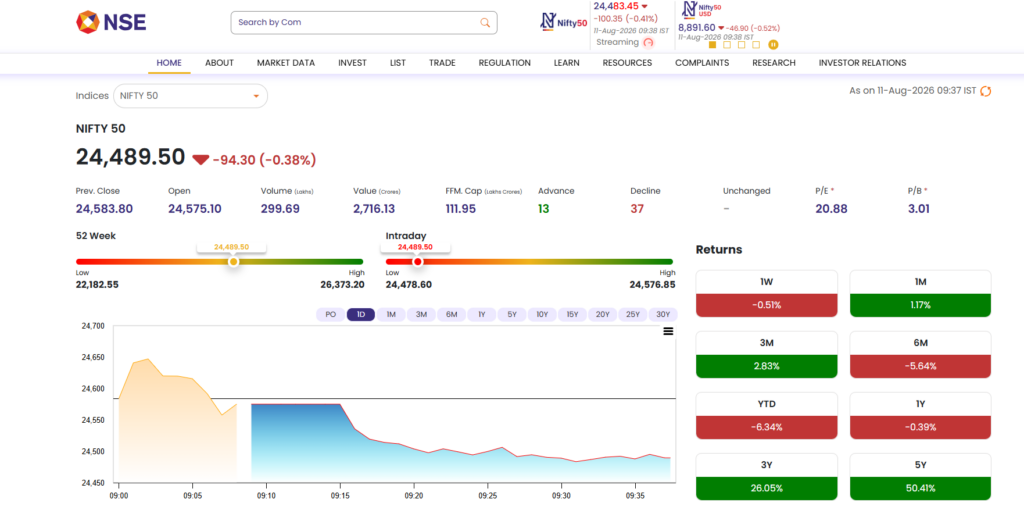Viewport: 1024px width, 517px height.
Task: Switch chart range to 5Y
Action: [x=512, y=315]
